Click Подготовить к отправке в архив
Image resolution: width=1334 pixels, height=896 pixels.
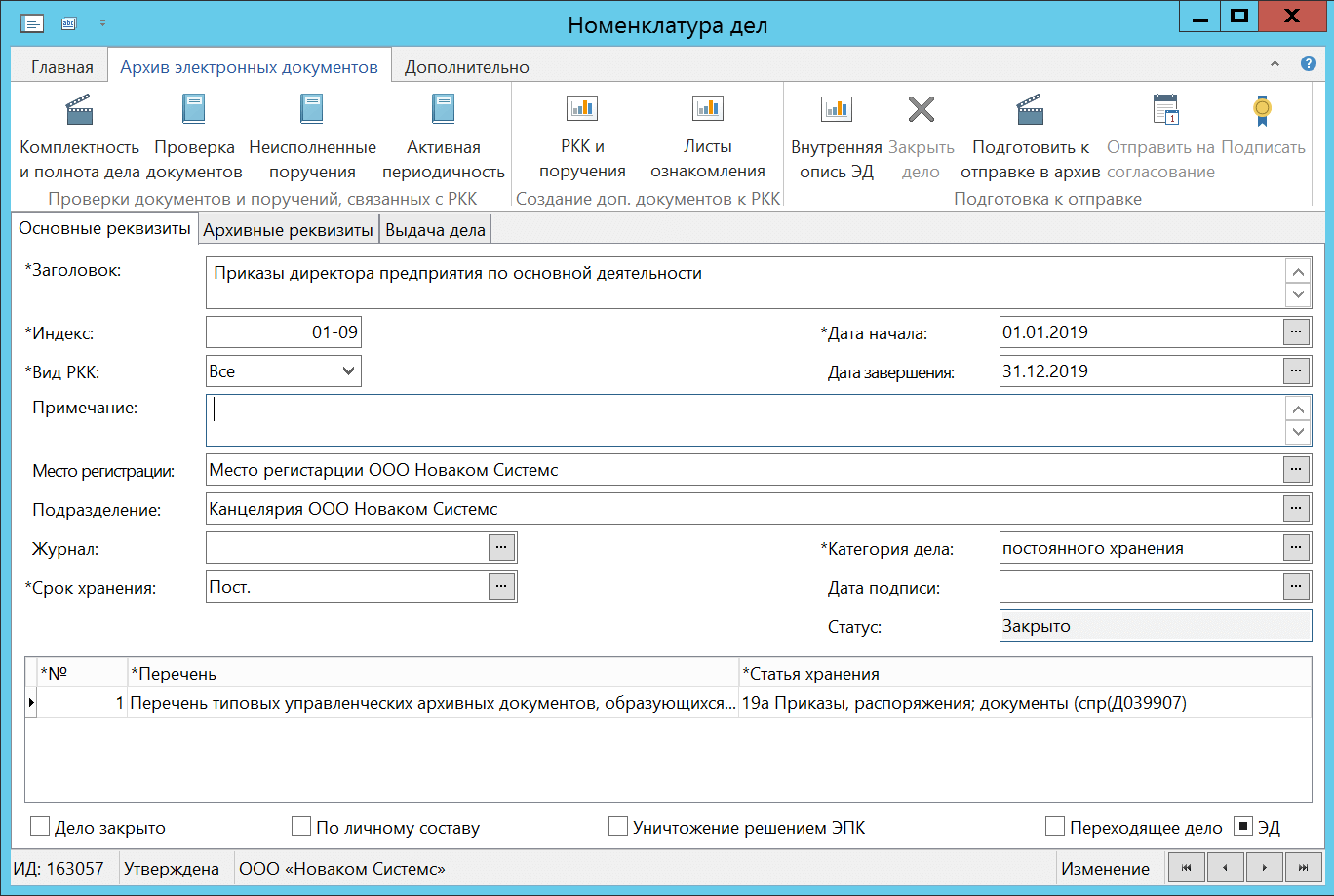point(1031,137)
